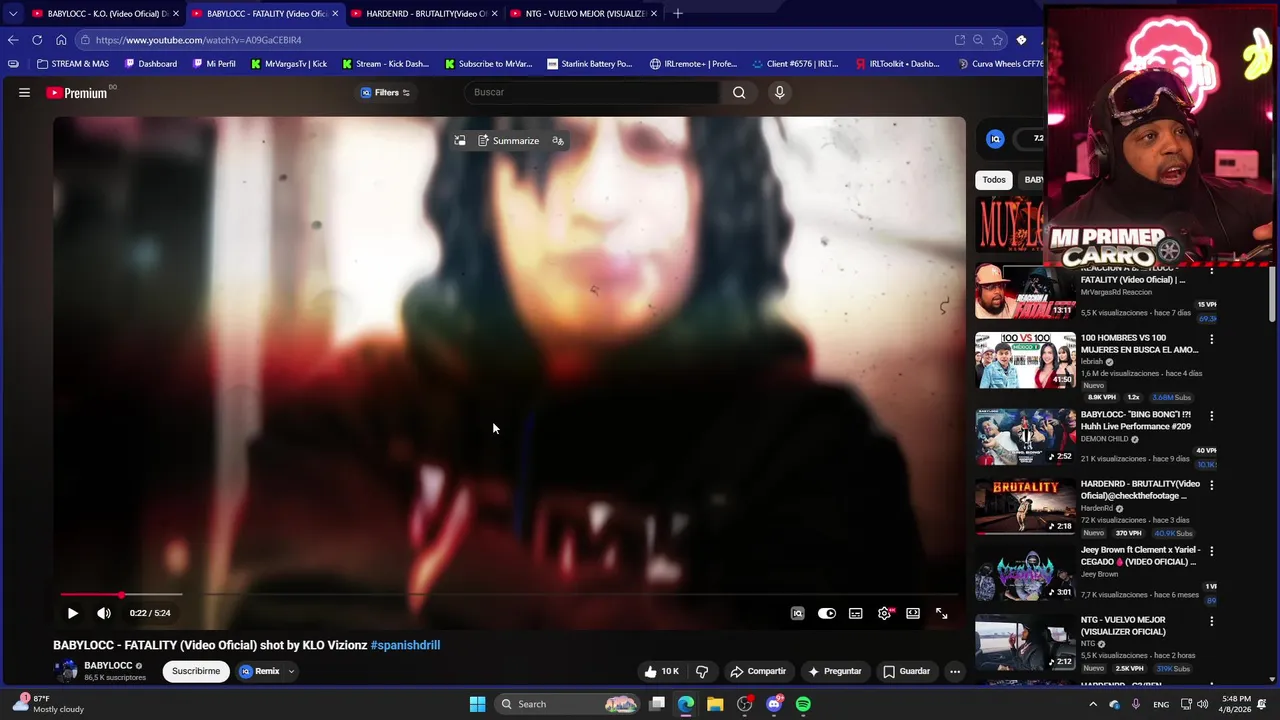Click the screenshot icon left of Summarize
This screenshot has height=720, width=1280.
[460, 141]
